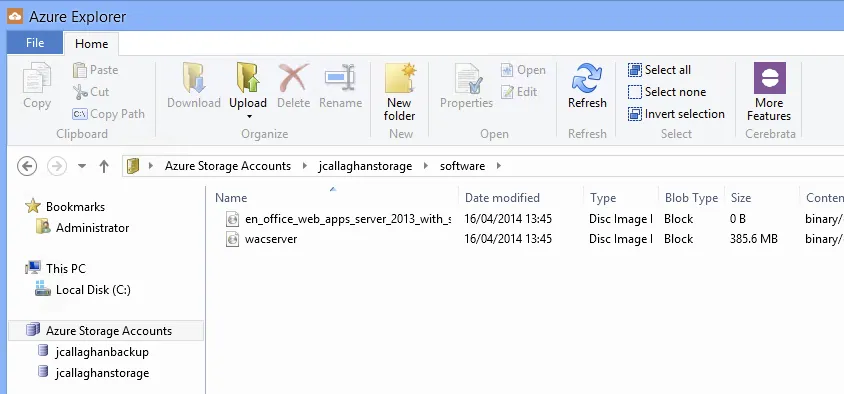
Task: Open the File menu tab
Action: 35,43
